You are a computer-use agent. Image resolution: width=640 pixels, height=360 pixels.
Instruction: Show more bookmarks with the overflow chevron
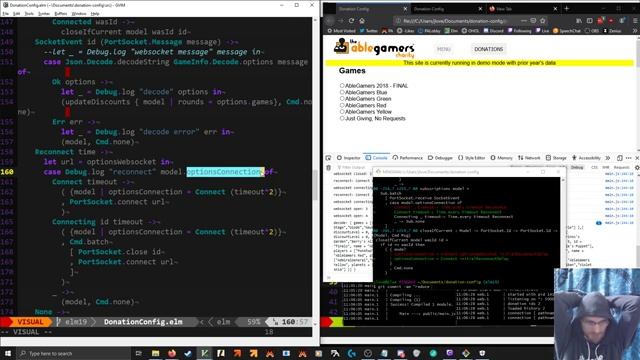point(635,31)
